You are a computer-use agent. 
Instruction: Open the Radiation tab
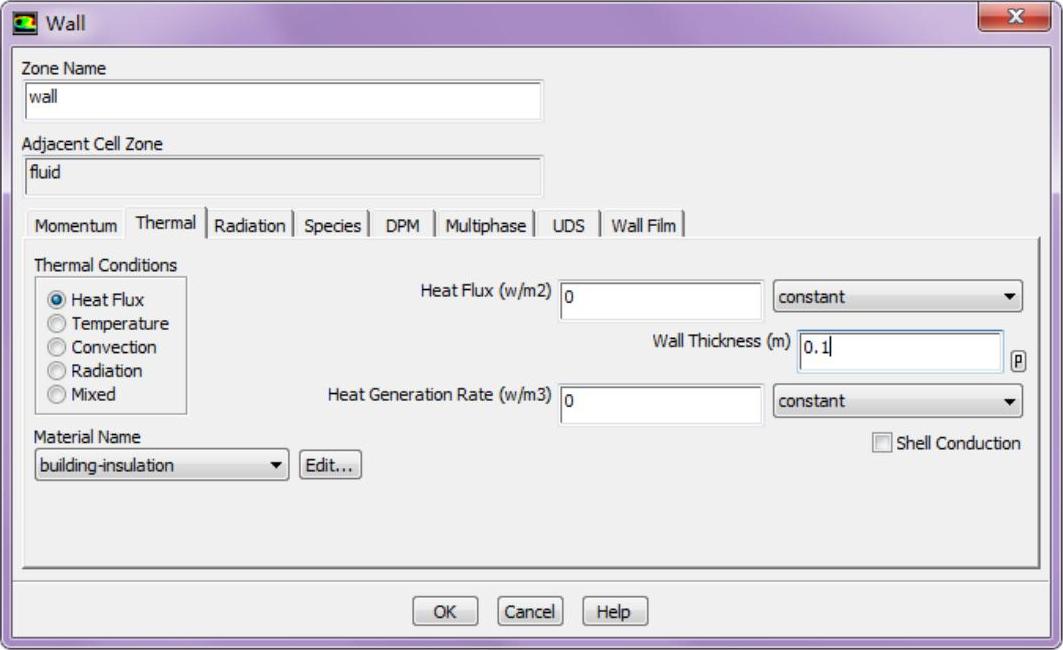pos(249,226)
